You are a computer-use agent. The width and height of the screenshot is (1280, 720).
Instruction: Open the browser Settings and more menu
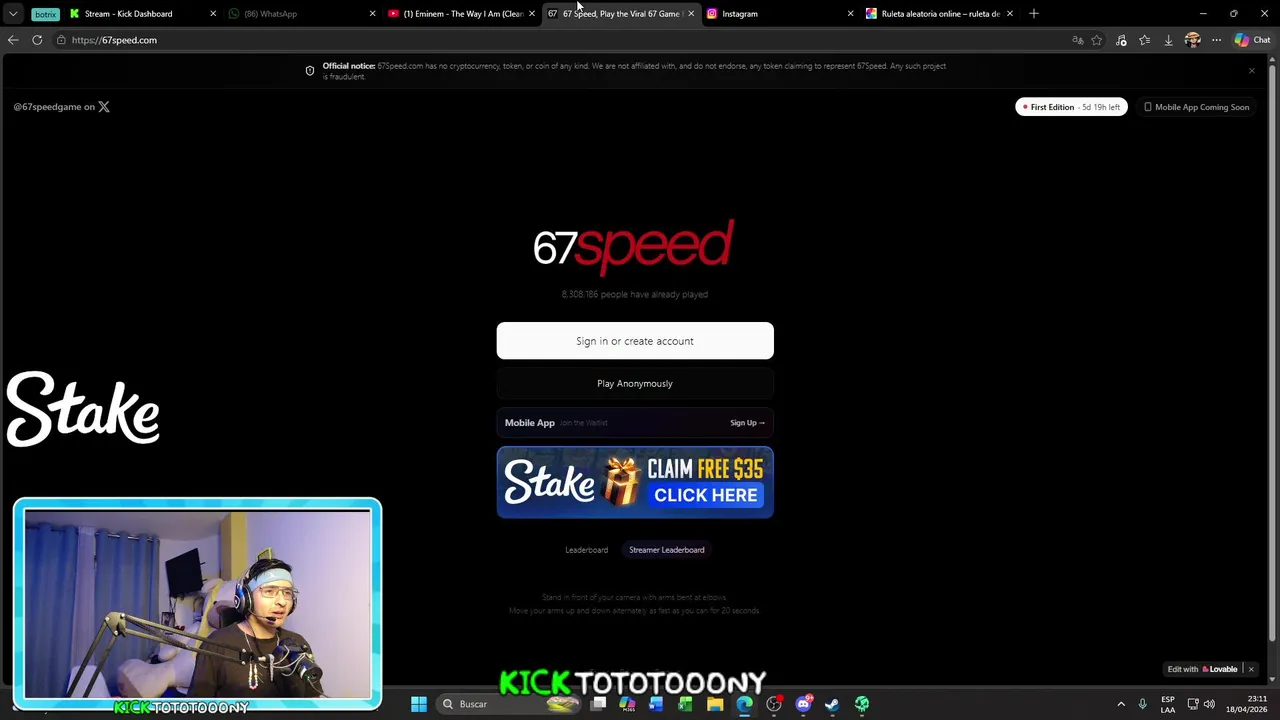[x=1216, y=40]
